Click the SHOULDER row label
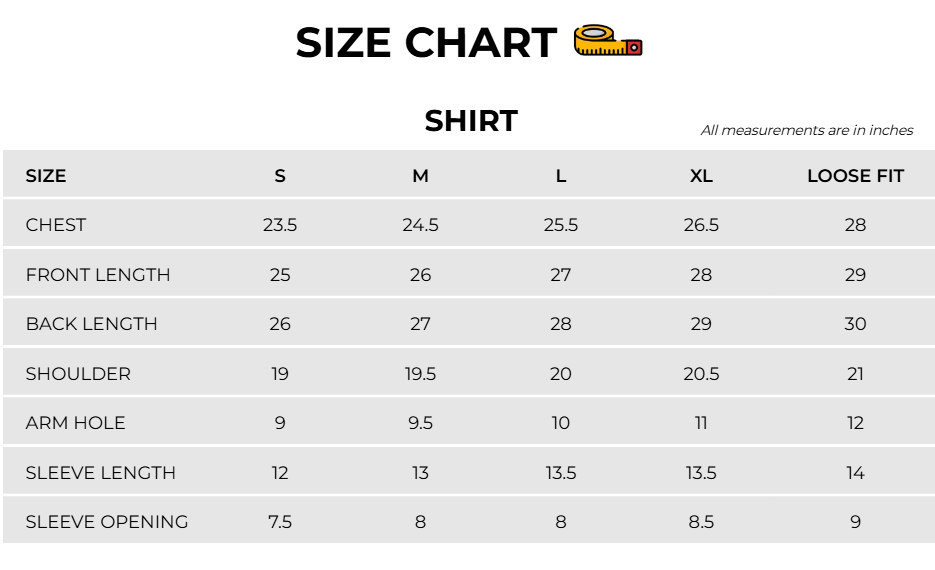 (78, 374)
